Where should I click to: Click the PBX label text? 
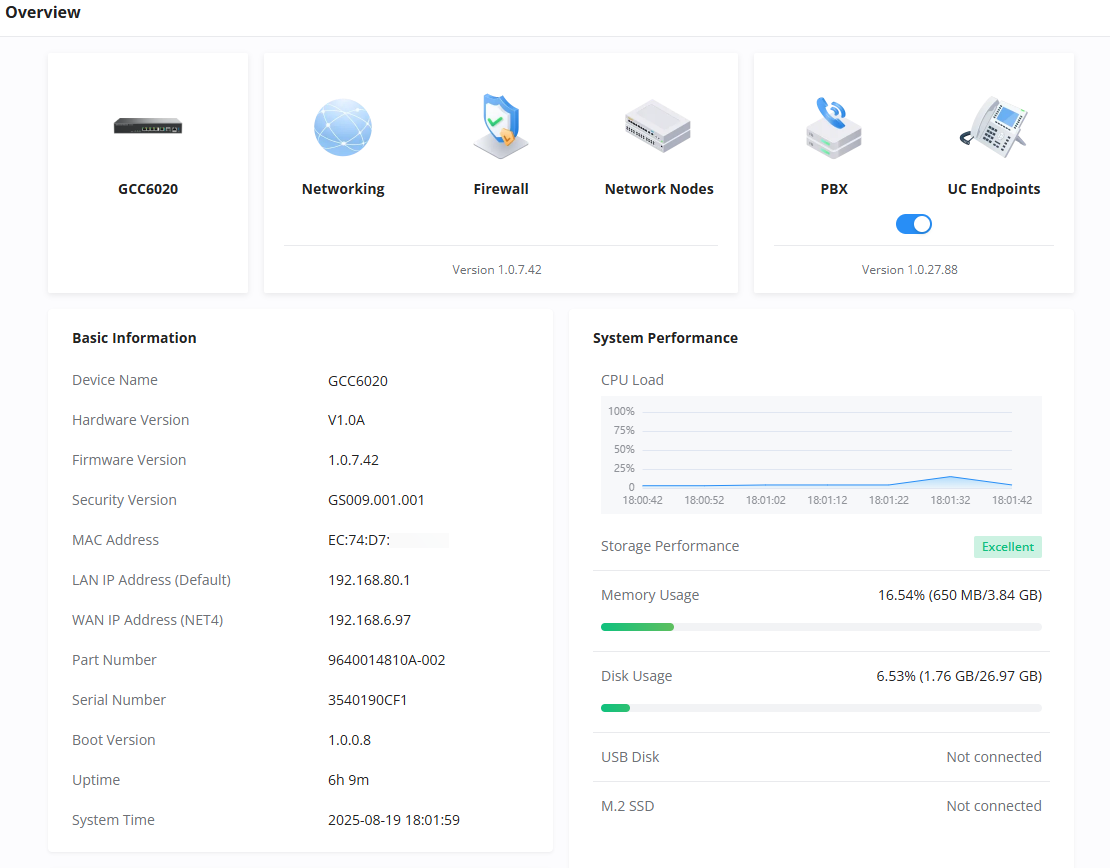tap(834, 189)
